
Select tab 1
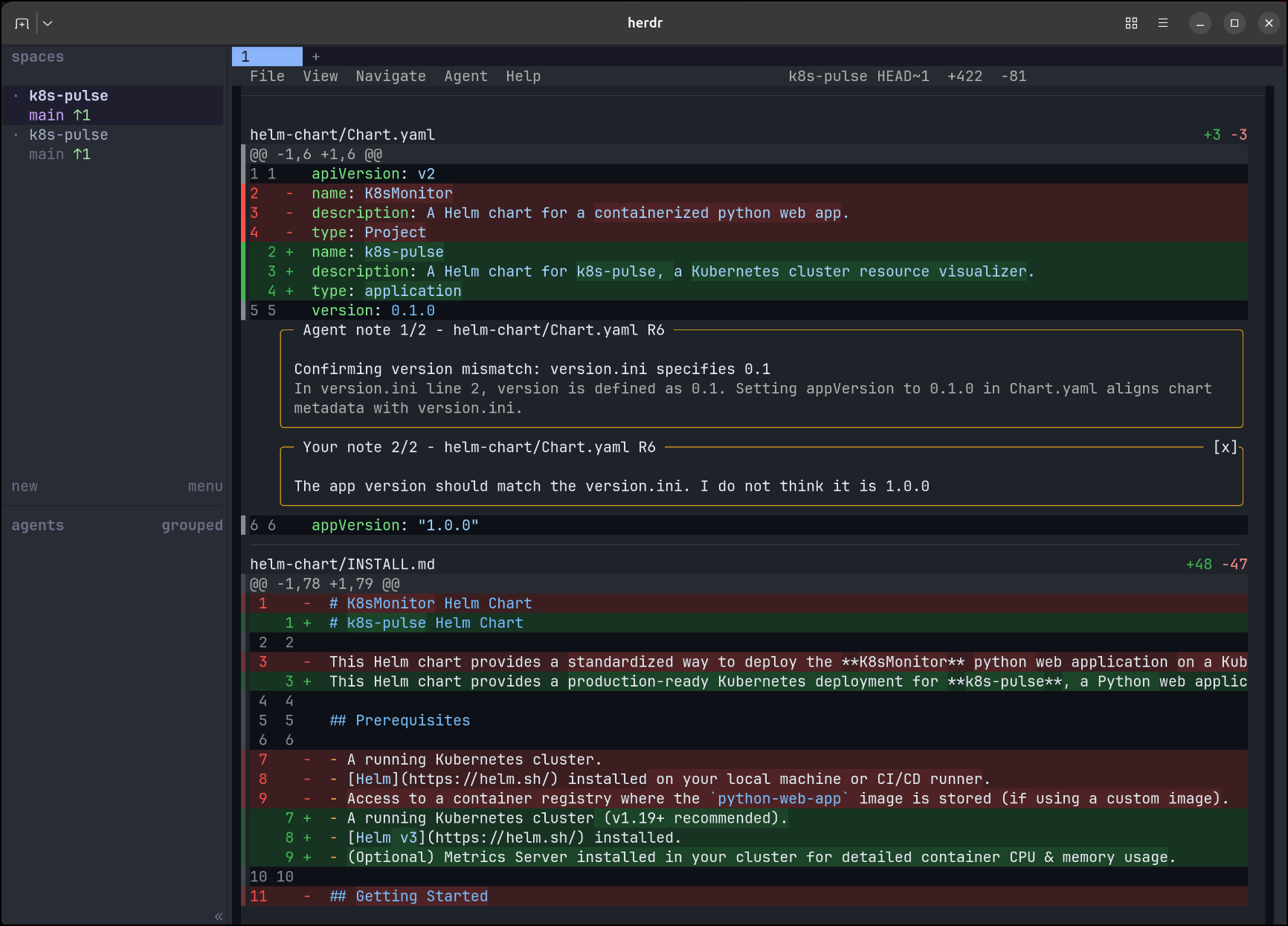tap(267, 57)
